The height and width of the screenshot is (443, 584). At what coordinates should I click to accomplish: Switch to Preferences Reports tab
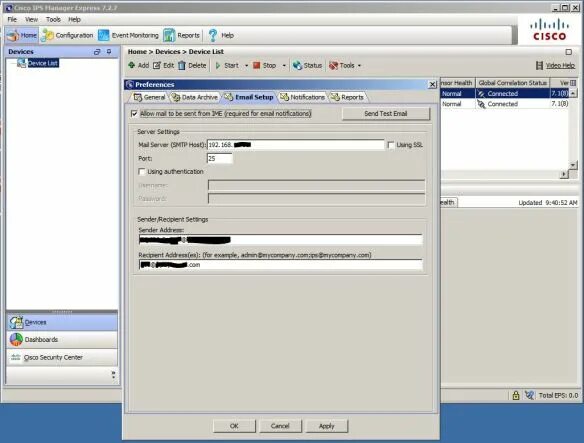coord(347,97)
